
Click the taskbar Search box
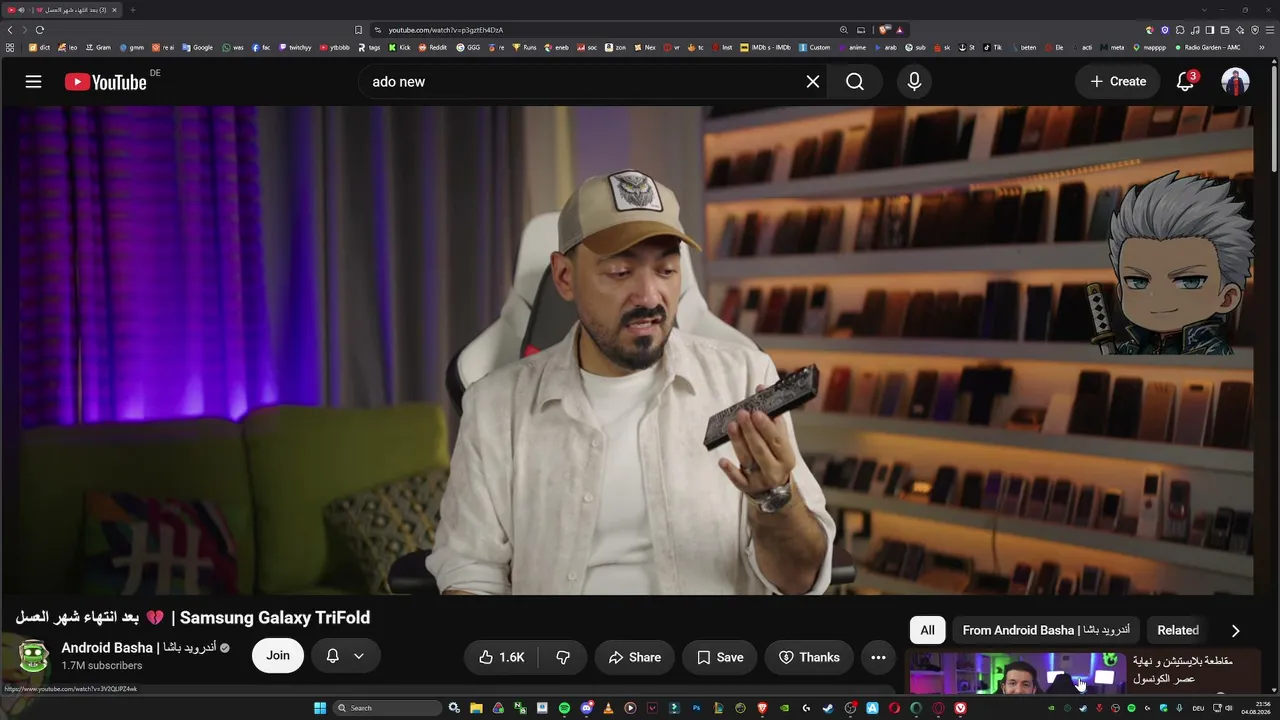(x=387, y=708)
